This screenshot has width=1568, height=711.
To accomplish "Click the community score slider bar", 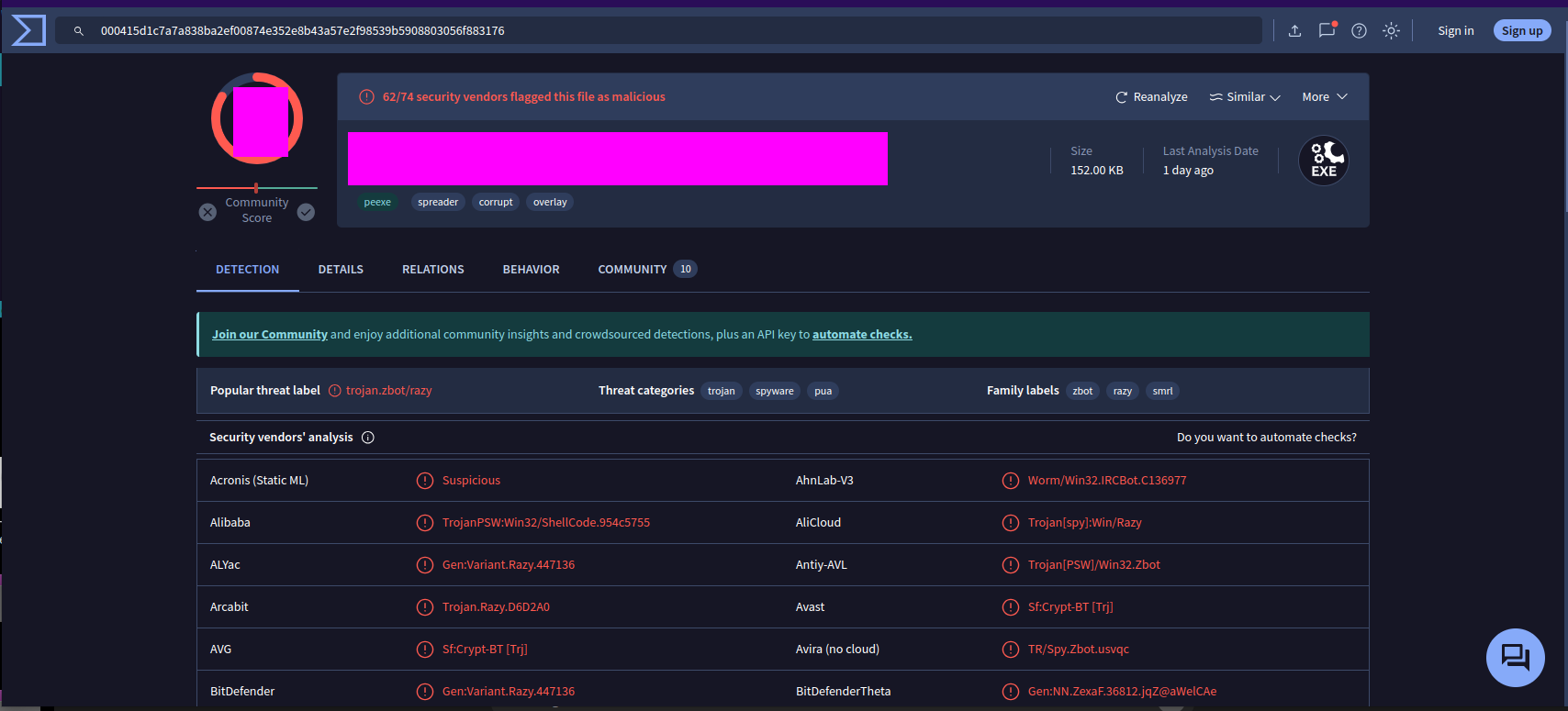I will pyautogui.click(x=257, y=188).
